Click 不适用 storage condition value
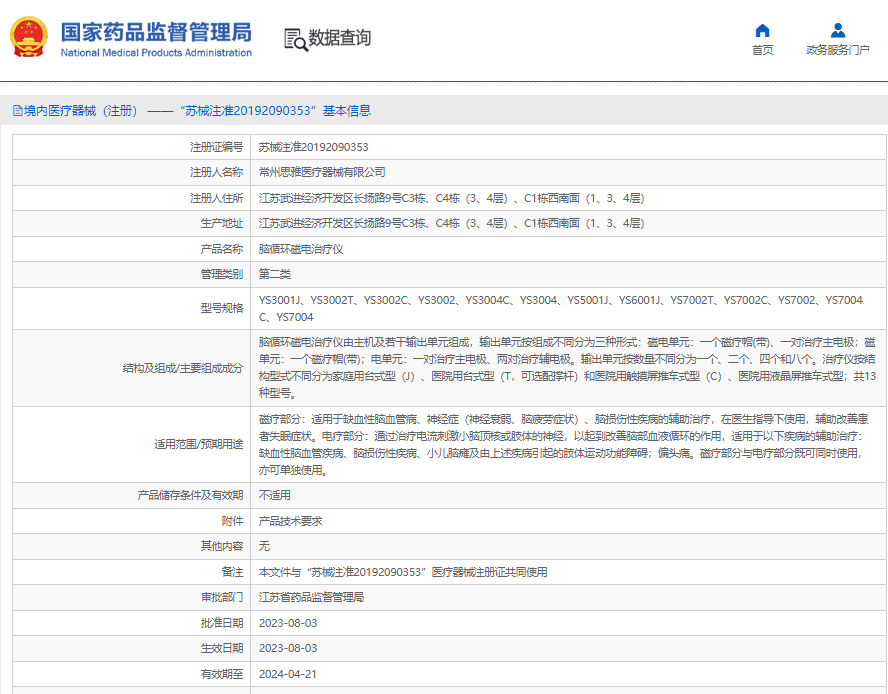Screen dimensions: 888x694 (x=275, y=495)
